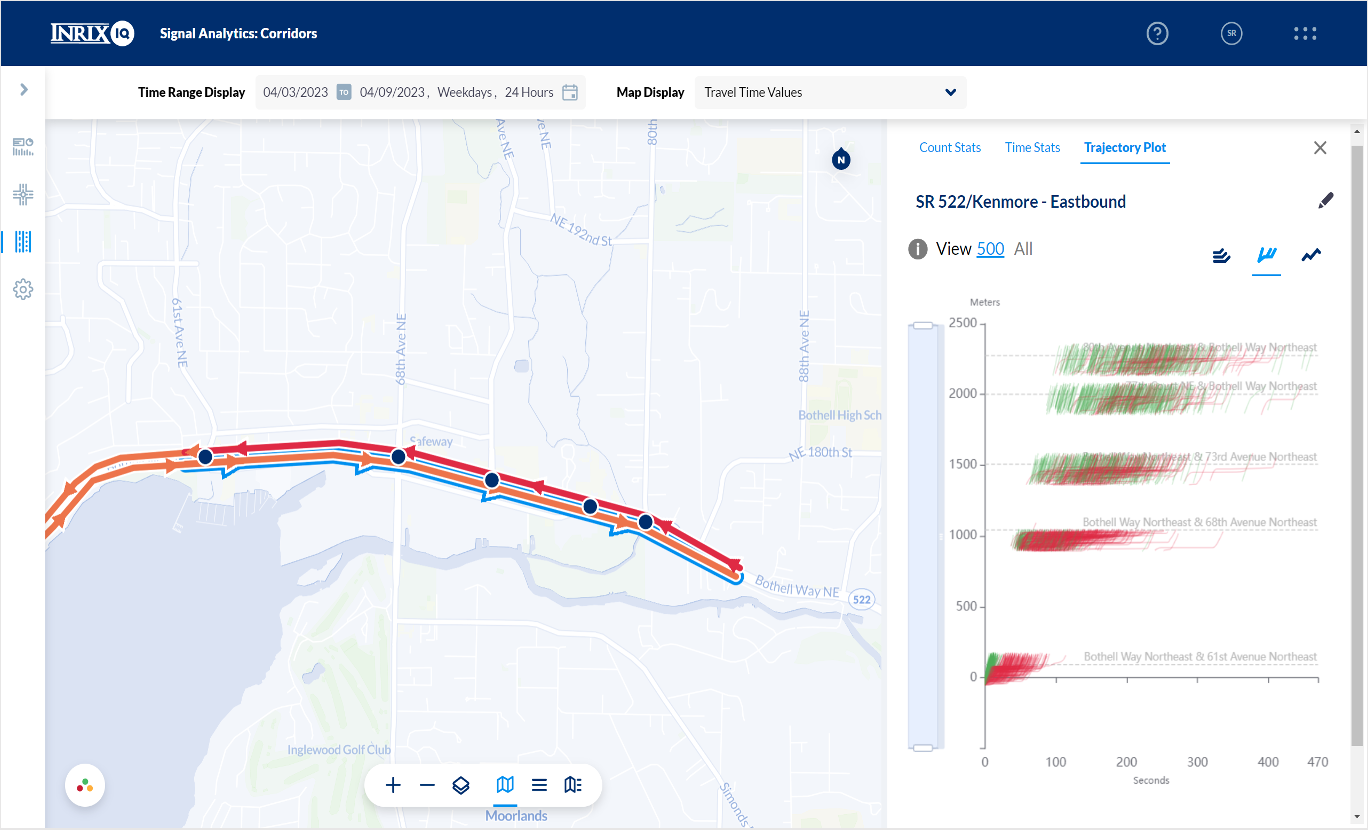This screenshot has height=832, width=1368.
Task: Click the 500 view link
Action: [990, 249]
